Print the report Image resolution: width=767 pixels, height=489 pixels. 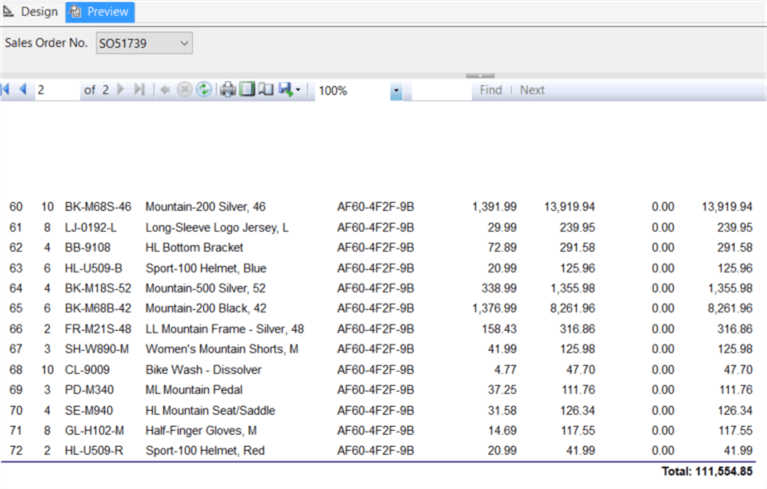point(228,90)
